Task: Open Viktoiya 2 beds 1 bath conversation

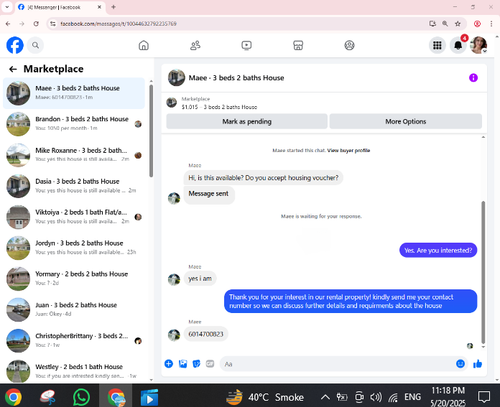Action: coord(74,217)
